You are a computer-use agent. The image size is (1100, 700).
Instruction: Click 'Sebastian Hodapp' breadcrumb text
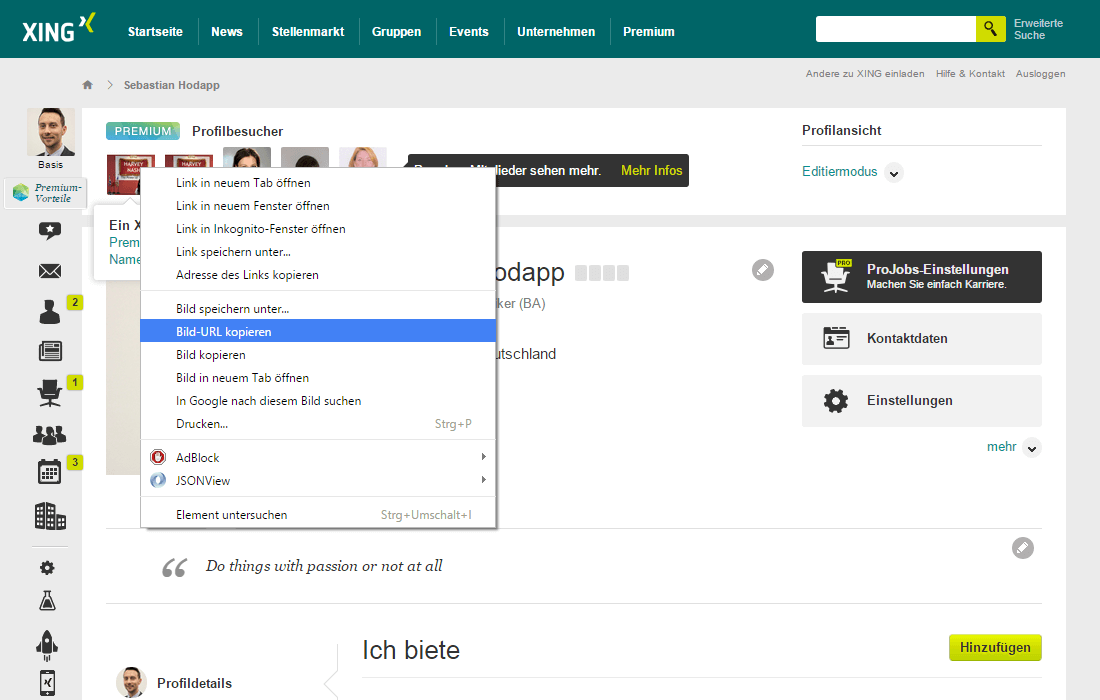[x=172, y=85]
